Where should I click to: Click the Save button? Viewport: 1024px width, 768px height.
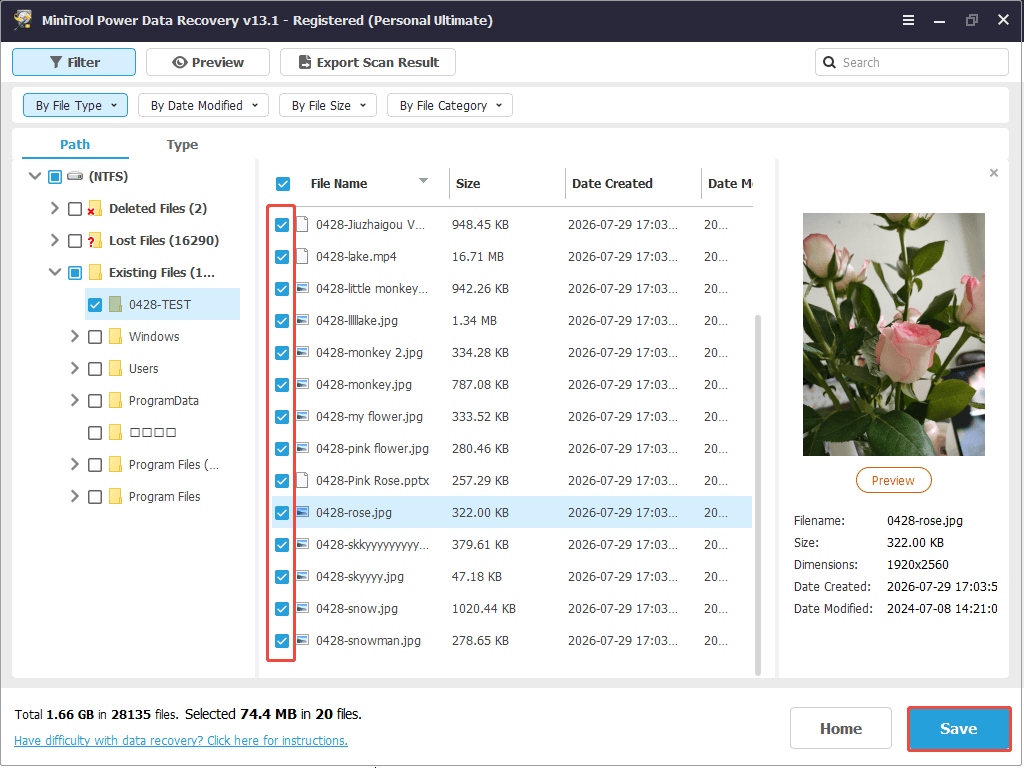pos(959,728)
